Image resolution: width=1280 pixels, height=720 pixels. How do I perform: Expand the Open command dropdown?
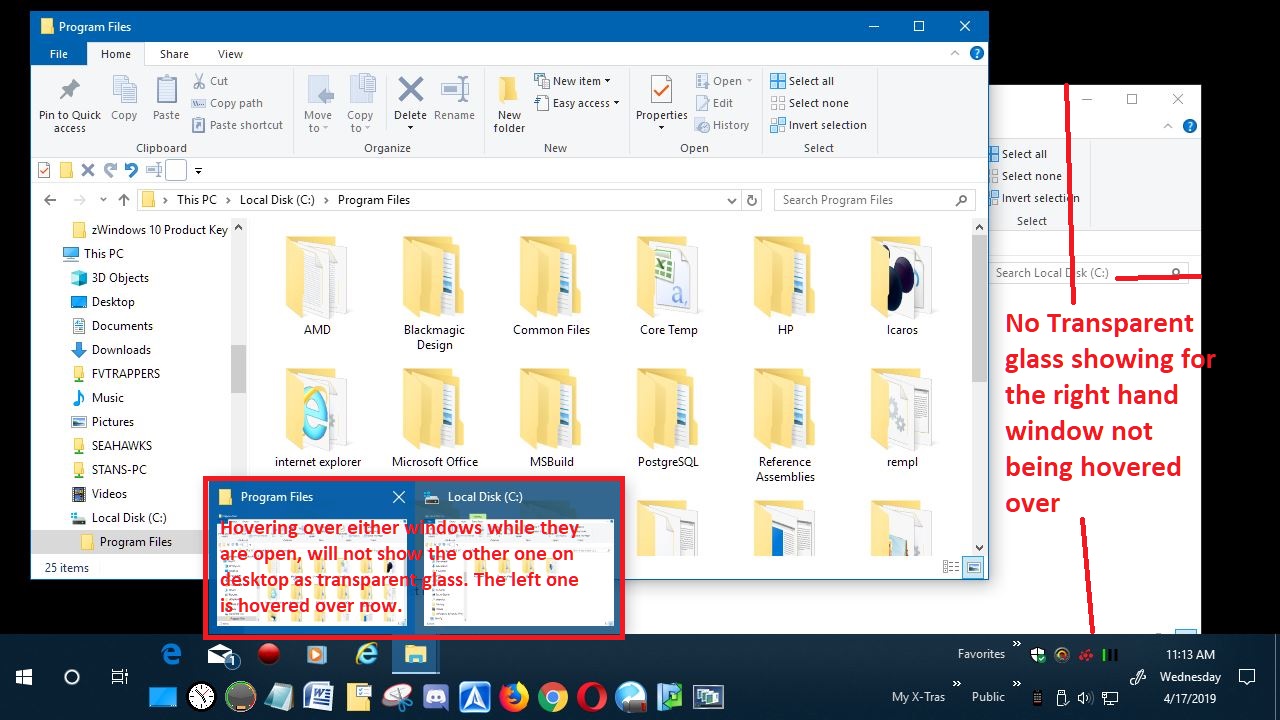tap(750, 82)
